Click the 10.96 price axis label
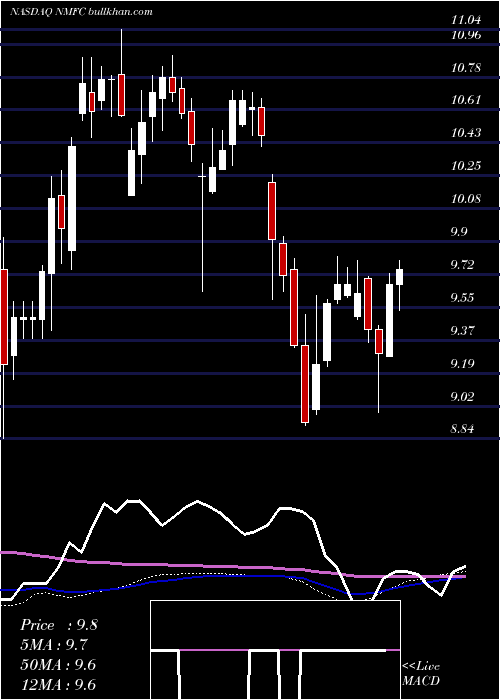Screen dimensions: 500x700 (467, 34)
